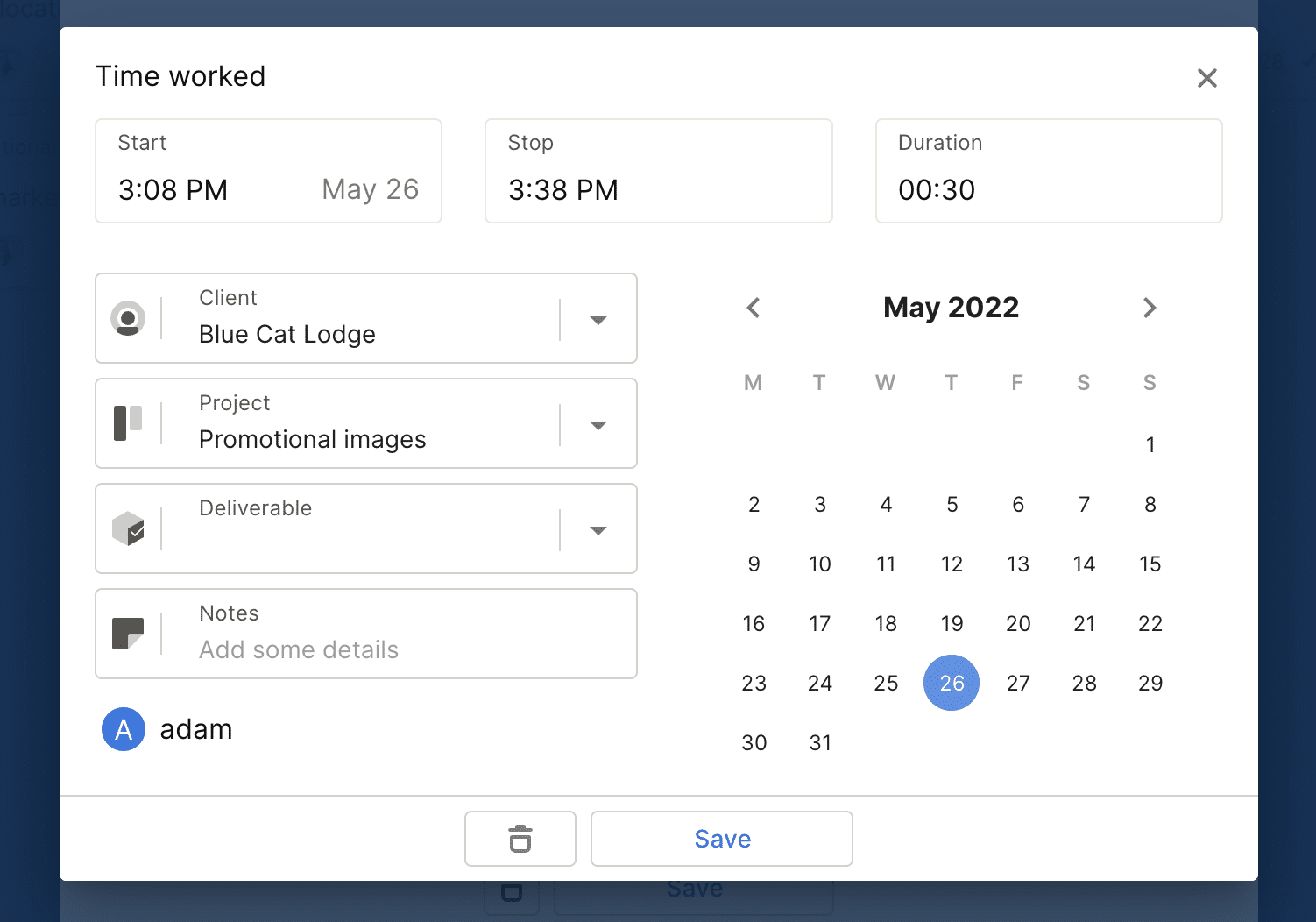1316x922 pixels.
Task: Close the Time worked dialog
Action: click(x=1207, y=78)
